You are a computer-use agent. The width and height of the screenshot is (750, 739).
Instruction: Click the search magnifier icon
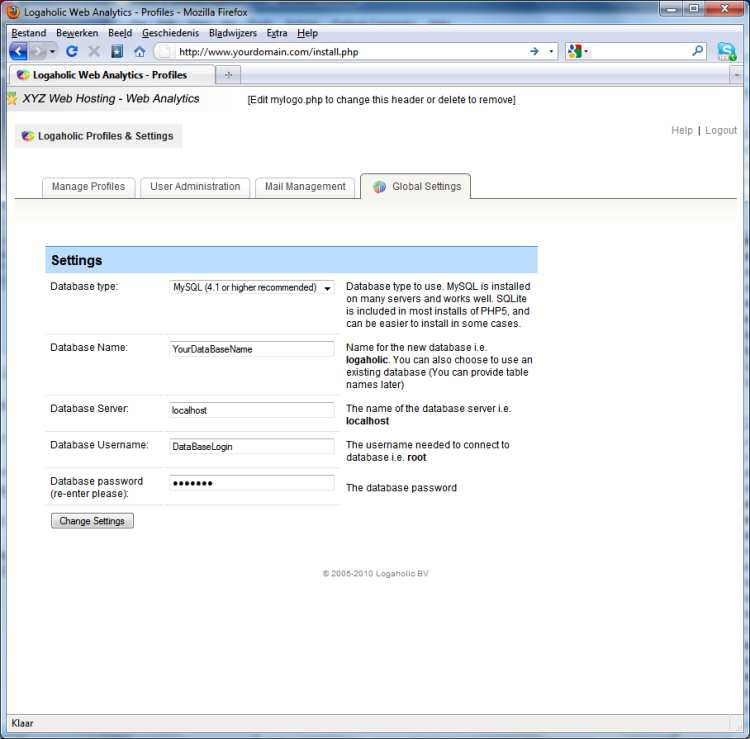(697, 51)
